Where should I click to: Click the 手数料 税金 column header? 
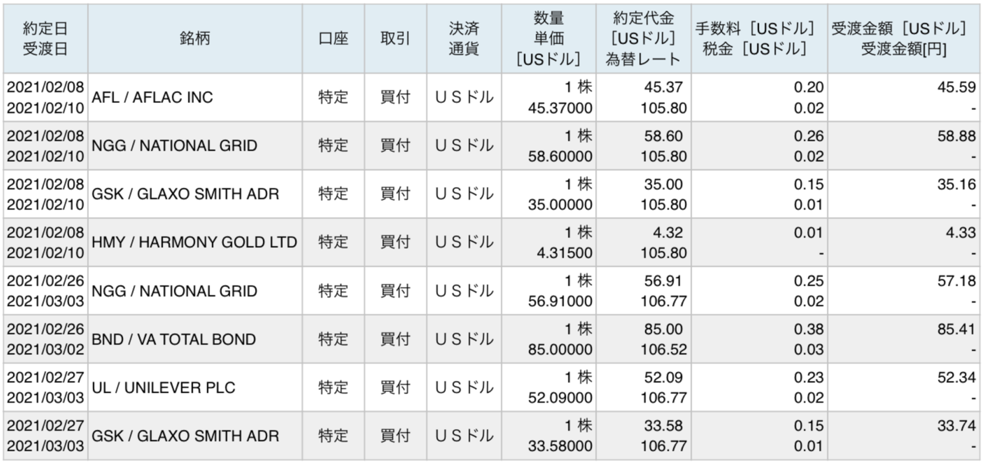(x=759, y=39)
